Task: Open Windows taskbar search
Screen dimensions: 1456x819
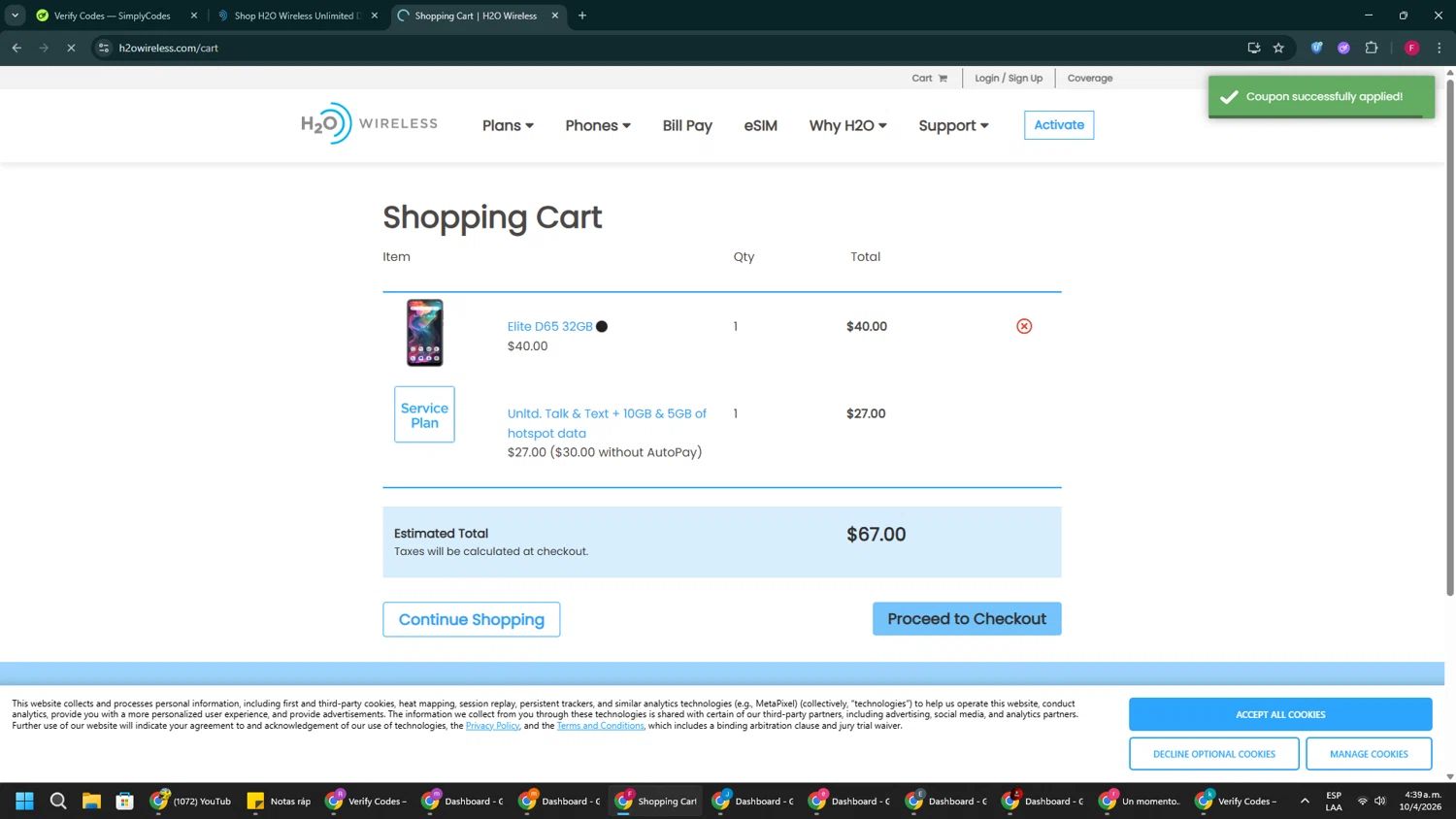Action: click(58, 802)
